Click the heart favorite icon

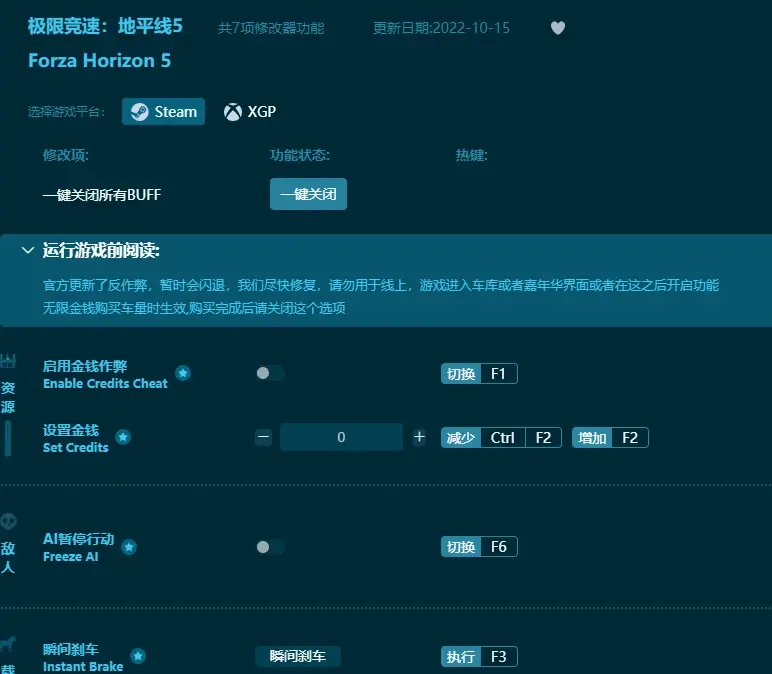pos(557,28)
